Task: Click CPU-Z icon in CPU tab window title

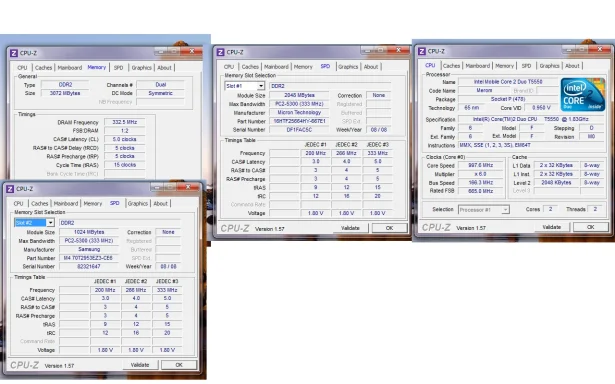Action: [x=422, y=51]
